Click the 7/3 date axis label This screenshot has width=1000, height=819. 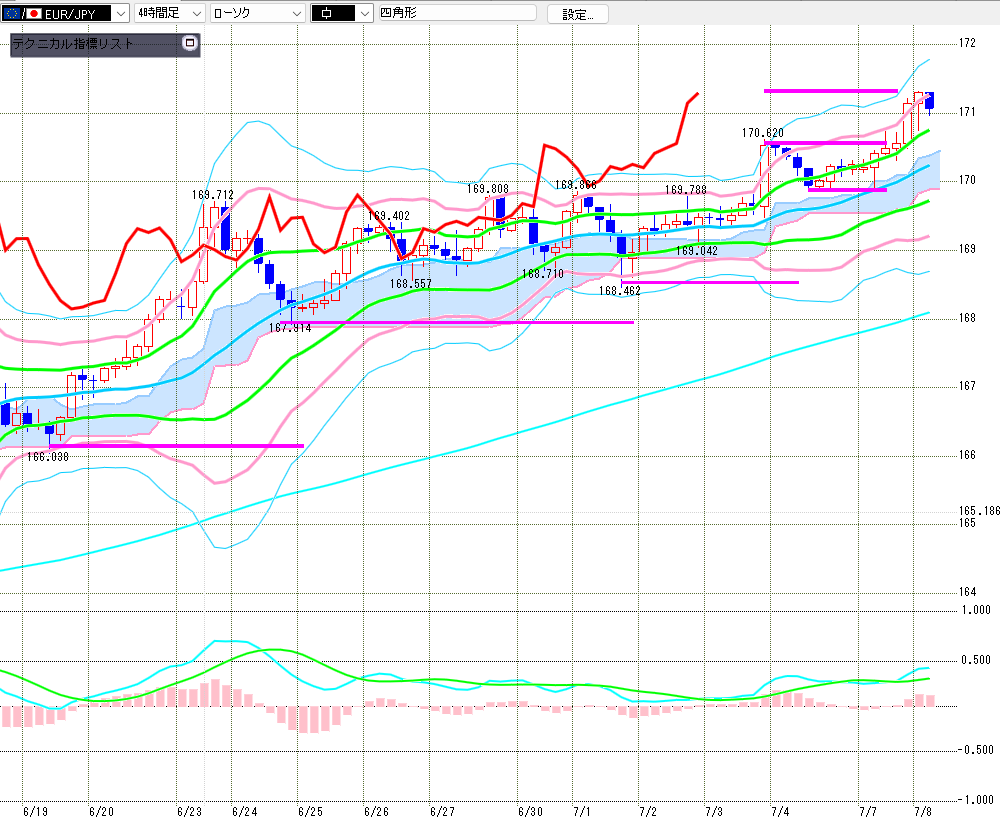point(714,811)
